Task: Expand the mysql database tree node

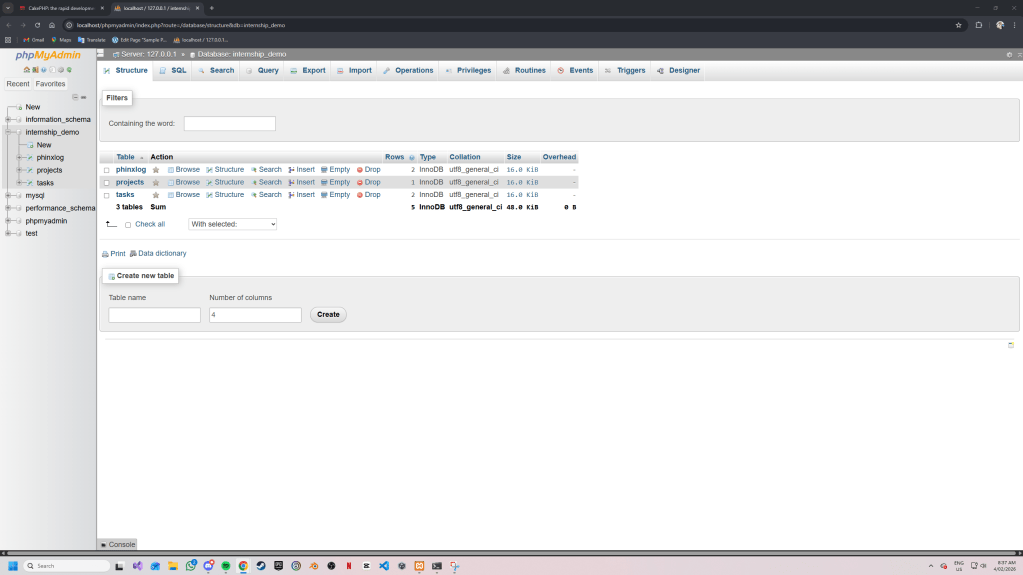Action: click(x=7, y=196)
